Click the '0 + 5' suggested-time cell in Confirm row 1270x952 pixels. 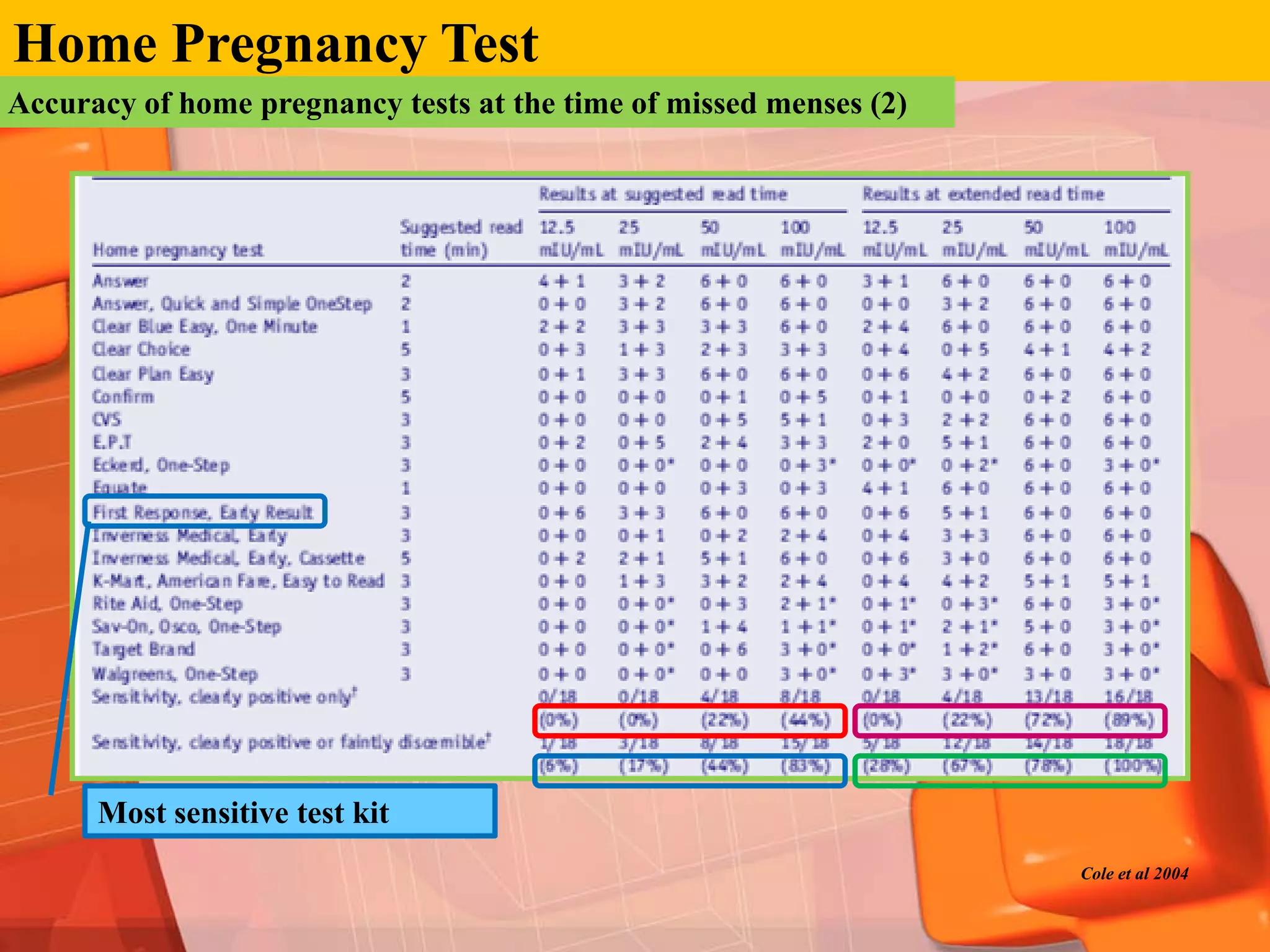tap(804, 397)
